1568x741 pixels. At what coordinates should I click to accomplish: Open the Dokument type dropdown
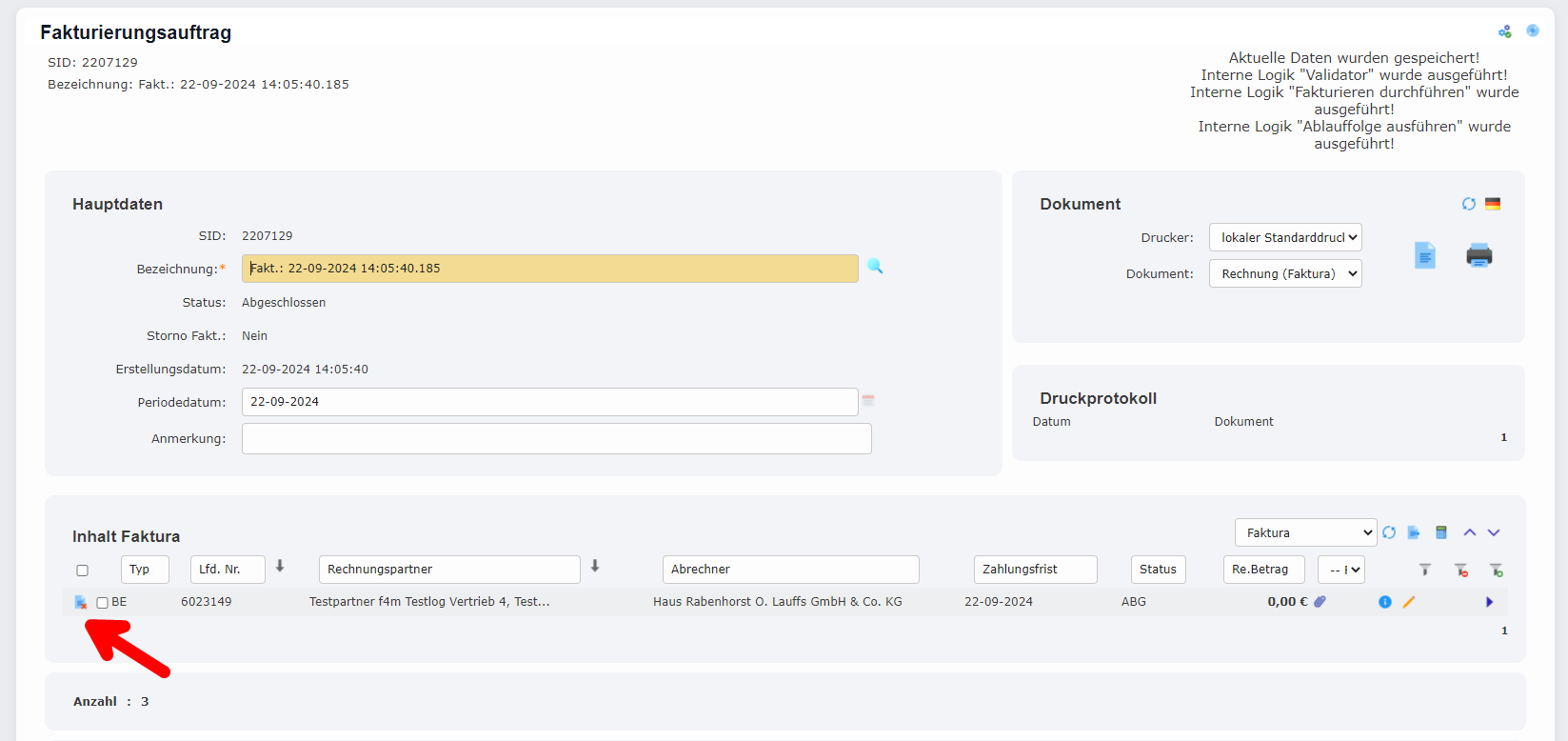pyautogui.click(x=1284, y=273)
